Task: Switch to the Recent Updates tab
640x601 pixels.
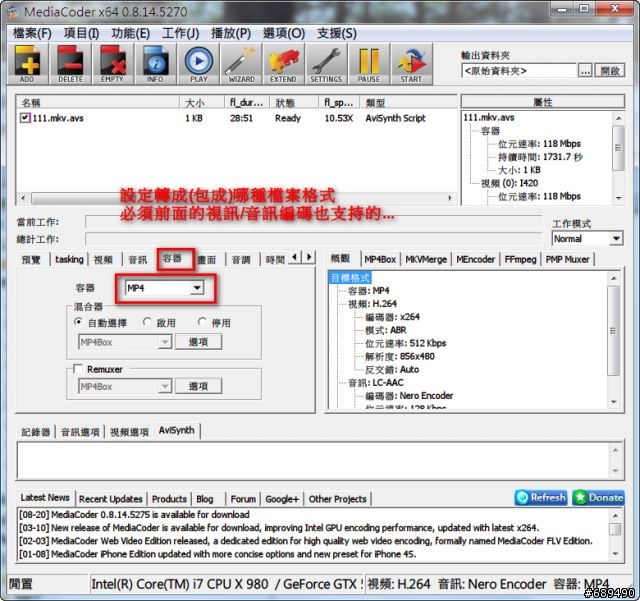Action: point(111,499)
